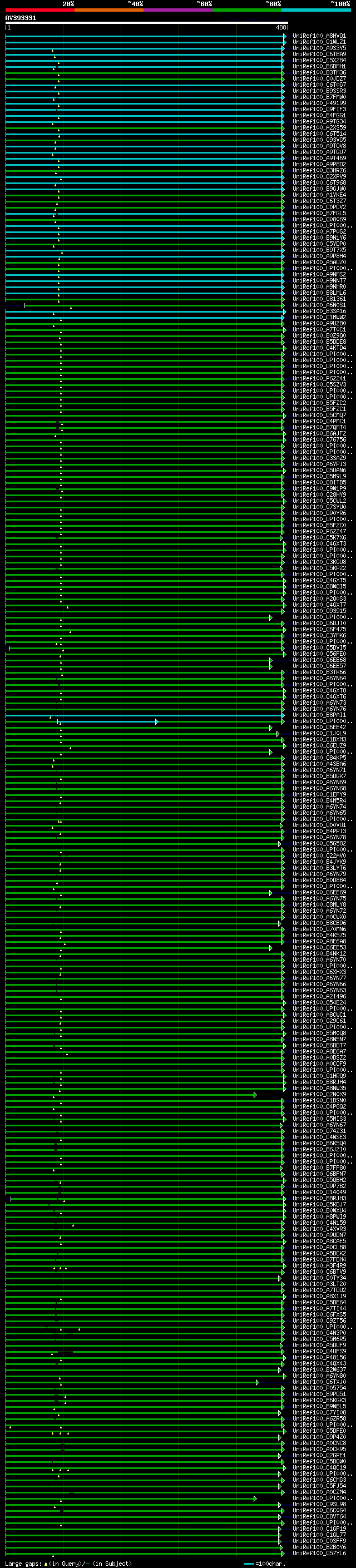Click hit label UniRef100_Q6EE68
This screenshot has width=356, height=1568.
tap(319, 660)
